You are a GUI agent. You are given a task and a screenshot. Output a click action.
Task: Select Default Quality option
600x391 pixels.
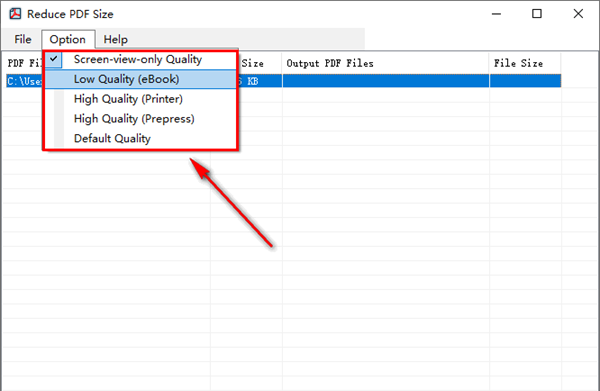coord(140,138)
